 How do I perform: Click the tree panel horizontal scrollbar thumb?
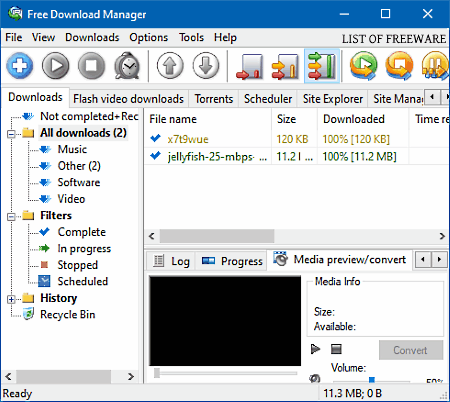pyautogui.click(x=64, y=377)
